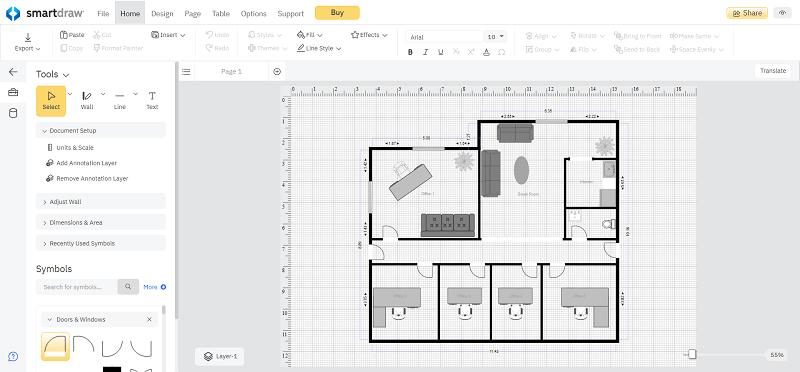This screenshot has height=372, width=800.
Task: Open the Layer-1 layers button
Action: point(220,356)
